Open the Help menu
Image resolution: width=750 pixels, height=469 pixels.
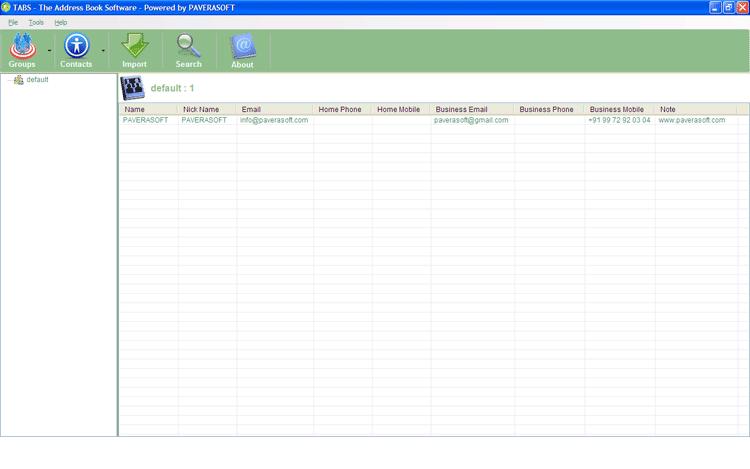coord(61,22)
